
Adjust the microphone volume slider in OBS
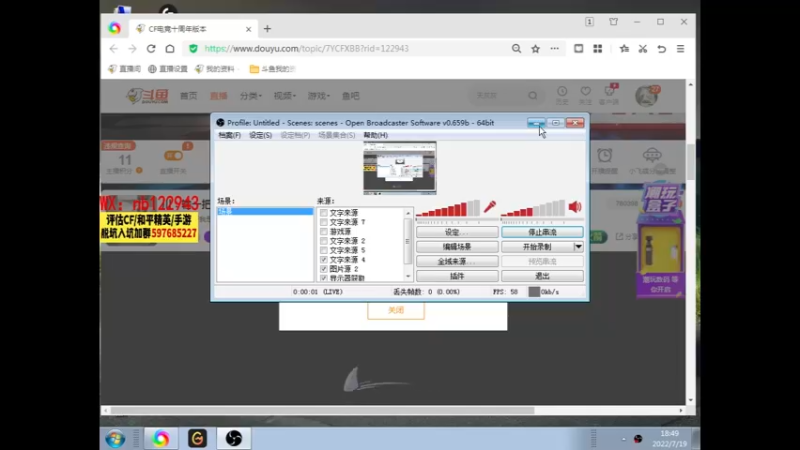457,221
